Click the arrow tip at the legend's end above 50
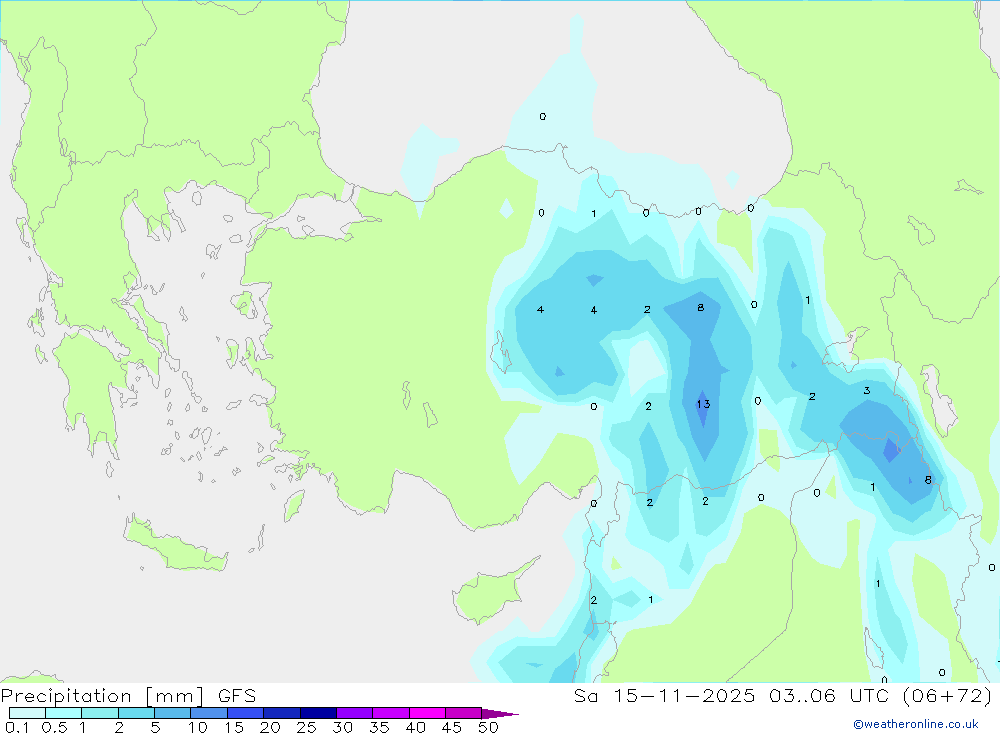This screenshot has height=733, width=1000. pyautogui.click(x=501, y=713)
